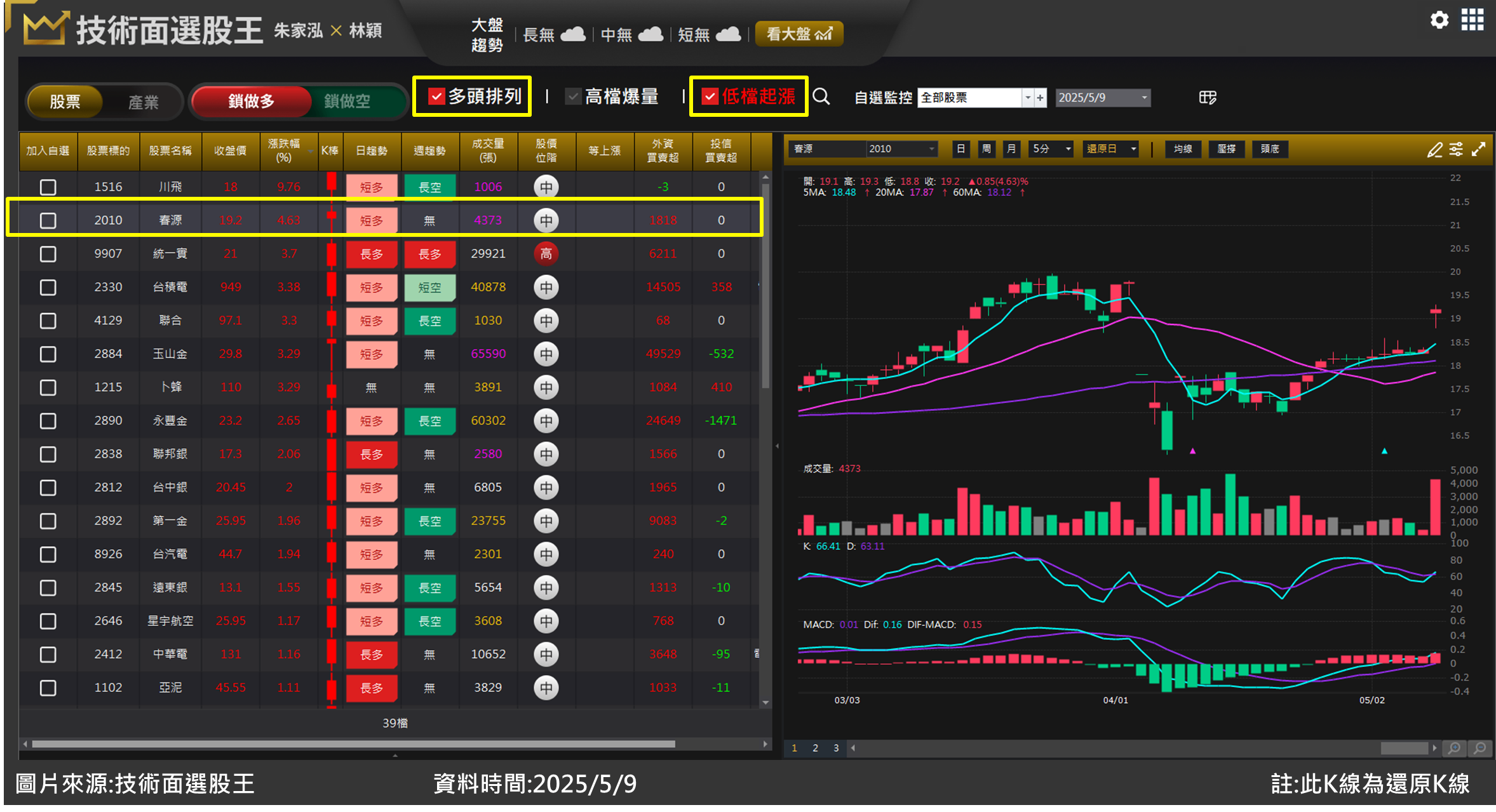Click the short-term trend cloud icon
The width and height of the screenshot is (1496, 812).
pyautogui.click(x=728, y=34)
